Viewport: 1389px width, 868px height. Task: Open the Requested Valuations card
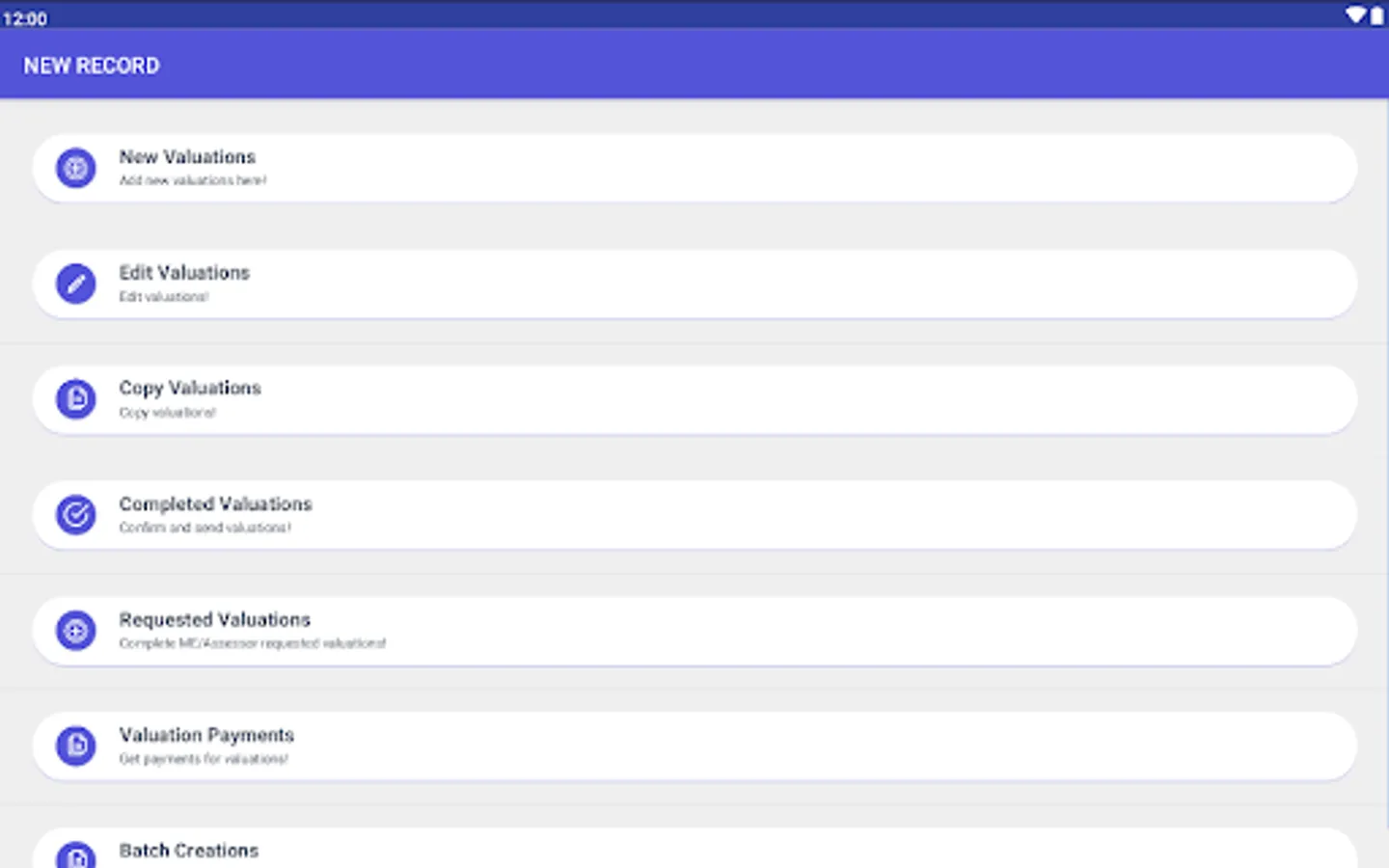[694, 631]
